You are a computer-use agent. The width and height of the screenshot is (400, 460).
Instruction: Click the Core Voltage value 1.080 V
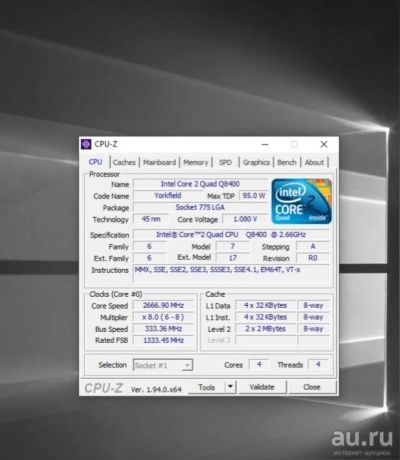point(245,219)
